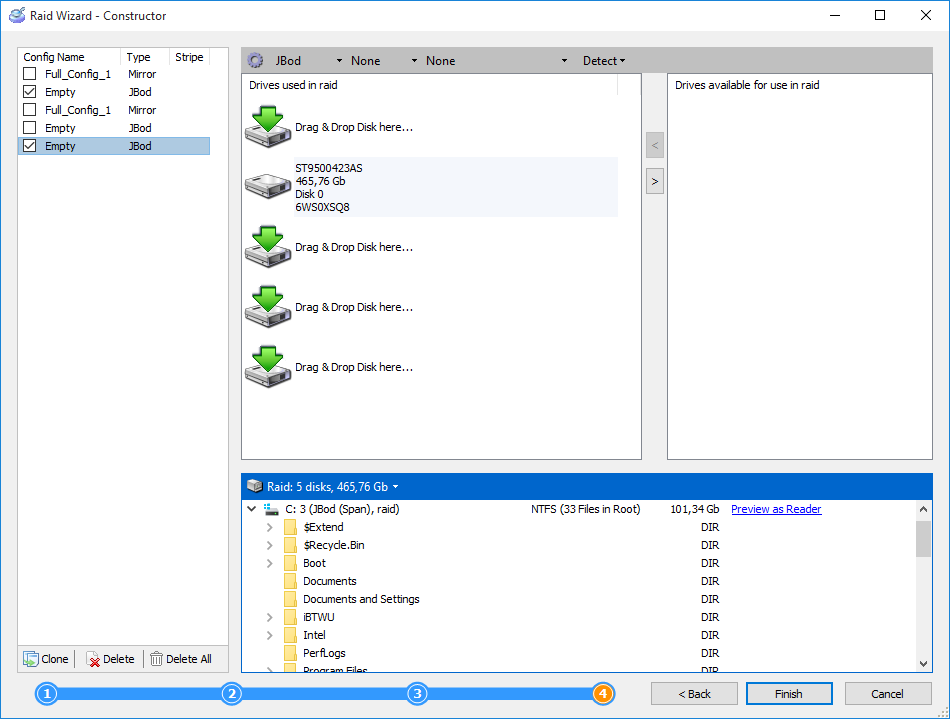This screenshot has height=719, width=950.
Task: Click the 101,34 Gb size value
Action: coord(695,509)
